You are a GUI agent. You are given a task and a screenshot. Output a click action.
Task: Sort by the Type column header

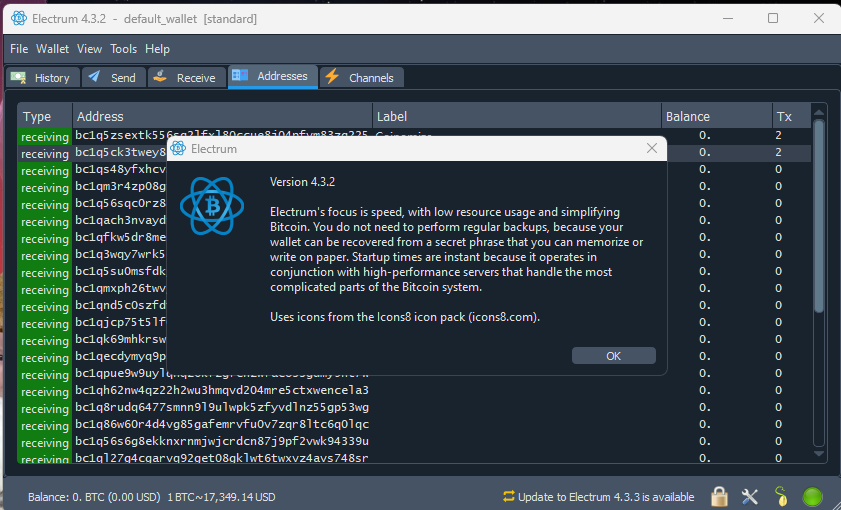point(45,116)
